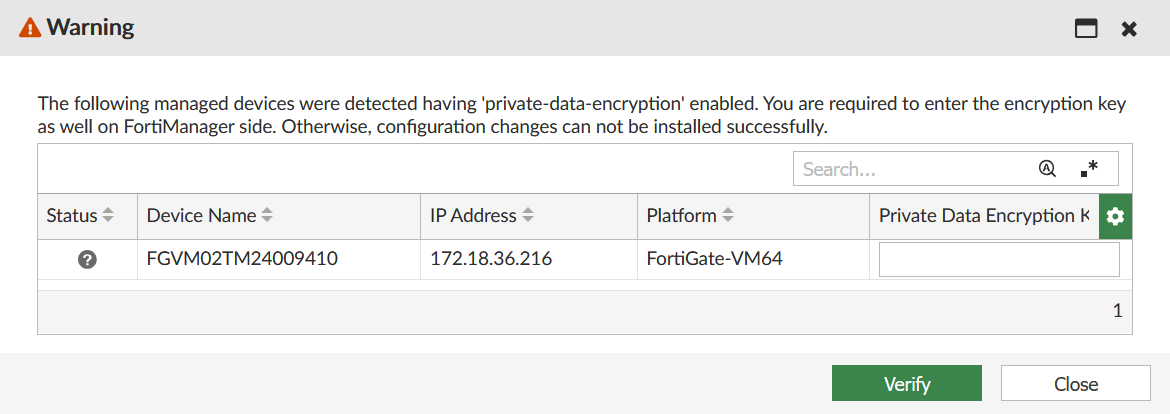Click the unknown status question-mark icon
This screenshot has height=414, width=1170.
pyautogui.click(x=87, y=260)
